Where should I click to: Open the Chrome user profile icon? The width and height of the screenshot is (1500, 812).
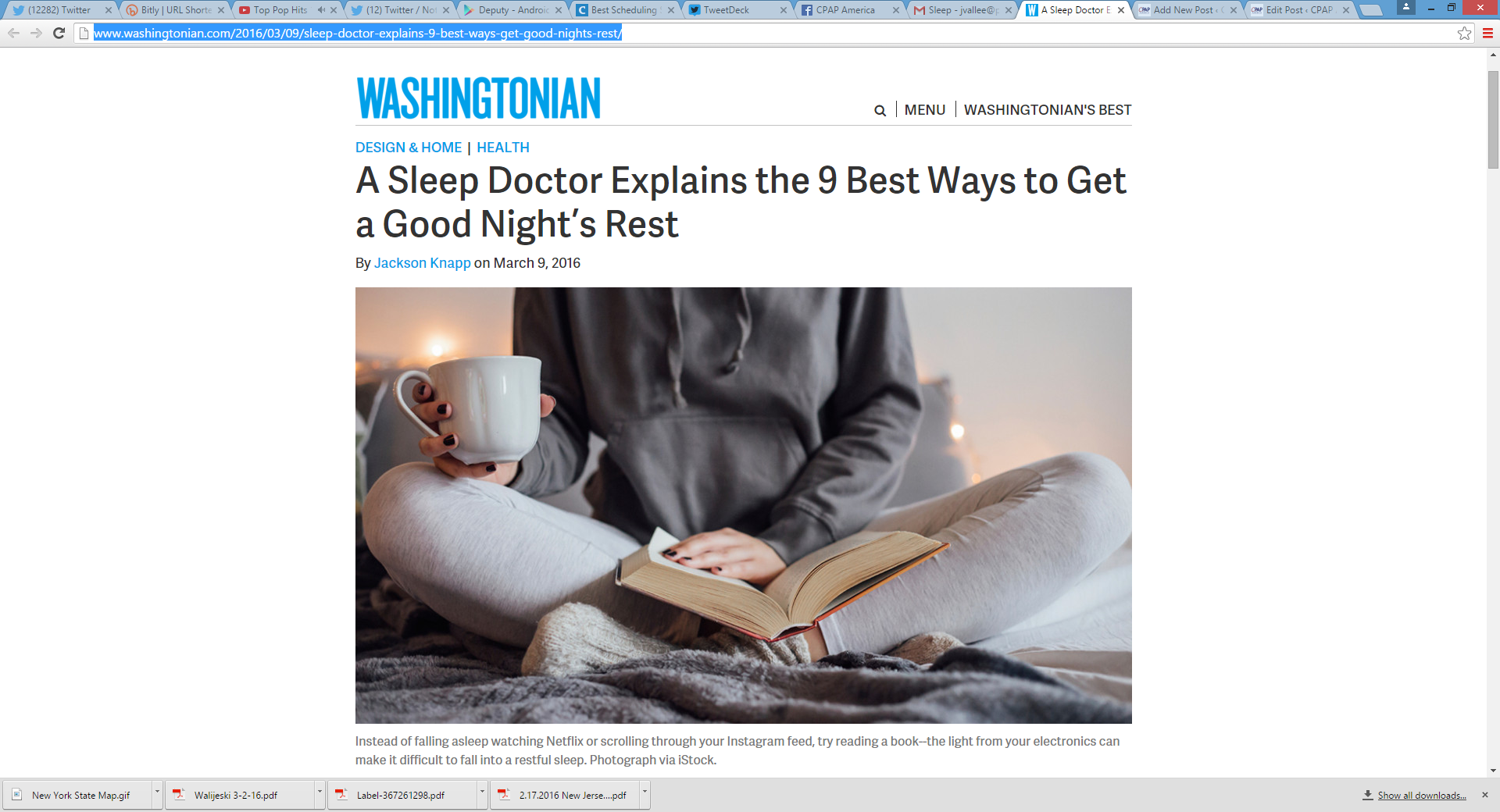point(1406,7)
